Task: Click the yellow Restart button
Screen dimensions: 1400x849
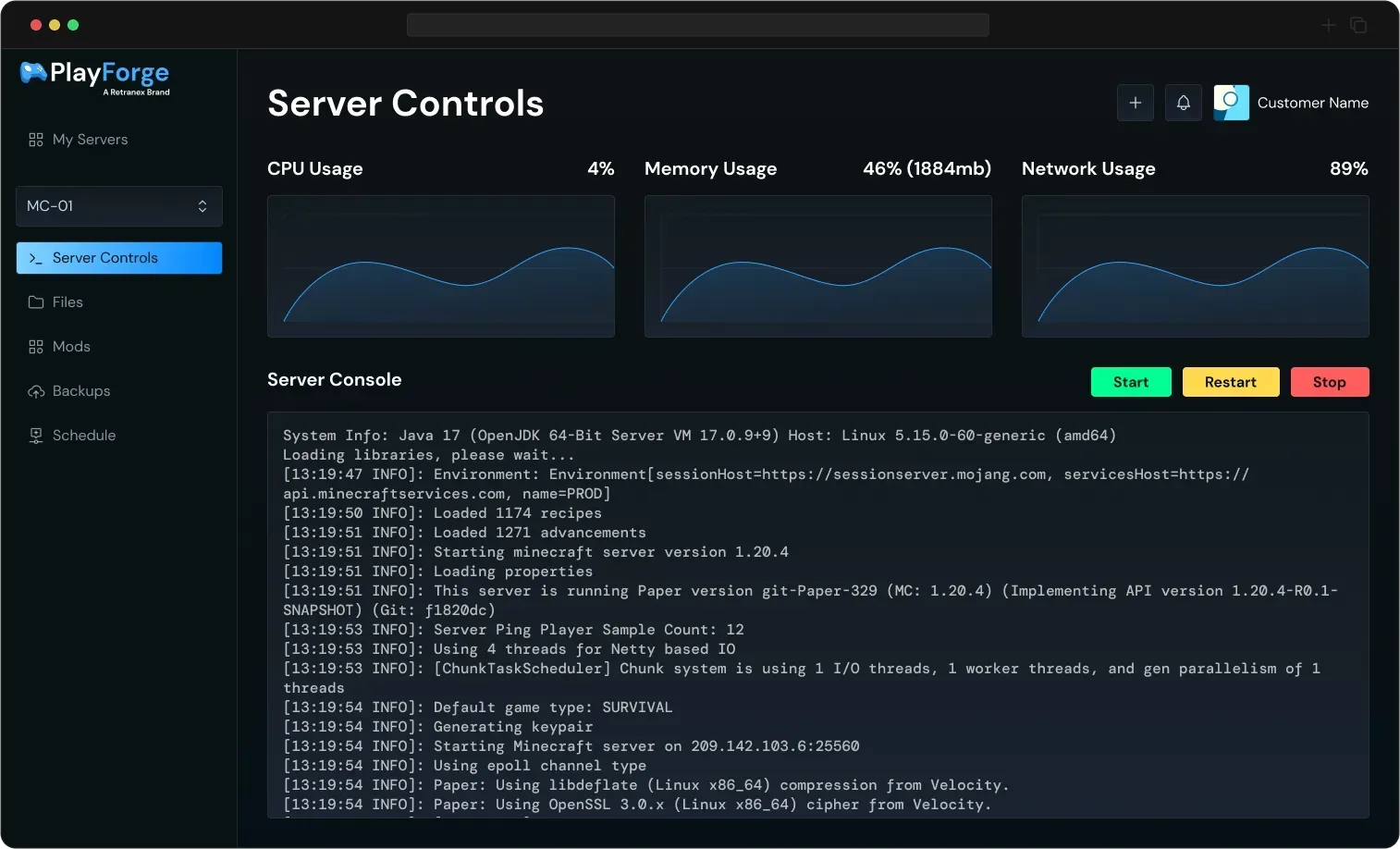Action: point(1231,382)
